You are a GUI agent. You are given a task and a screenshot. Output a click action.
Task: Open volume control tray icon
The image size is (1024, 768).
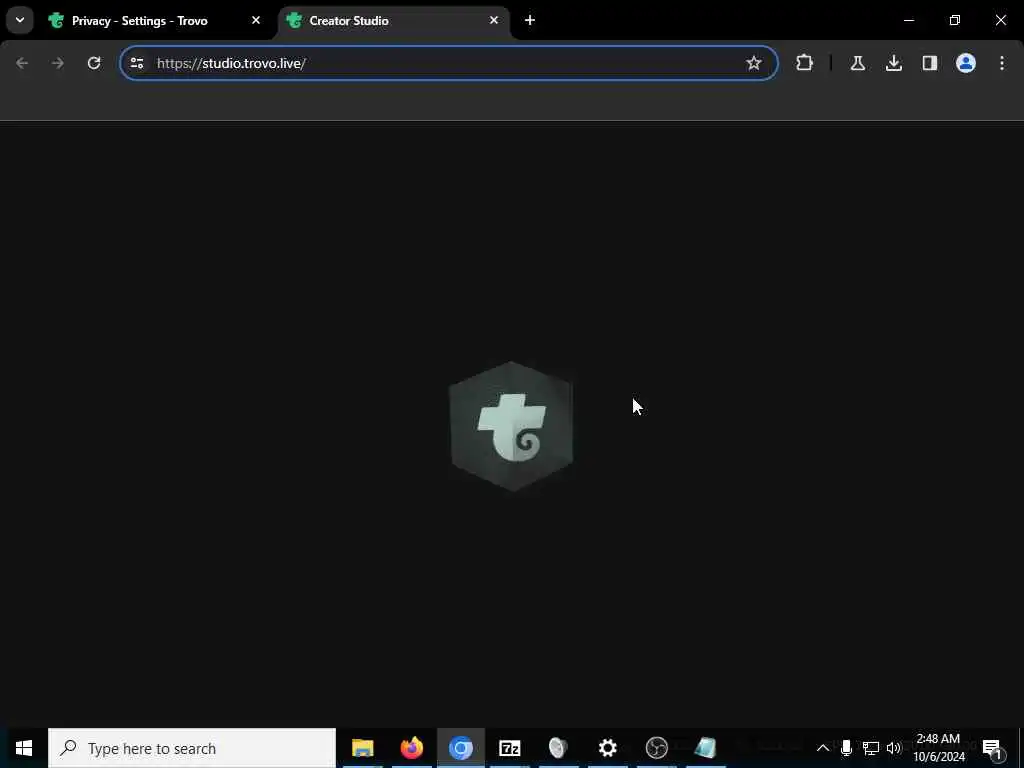point(894,748)
